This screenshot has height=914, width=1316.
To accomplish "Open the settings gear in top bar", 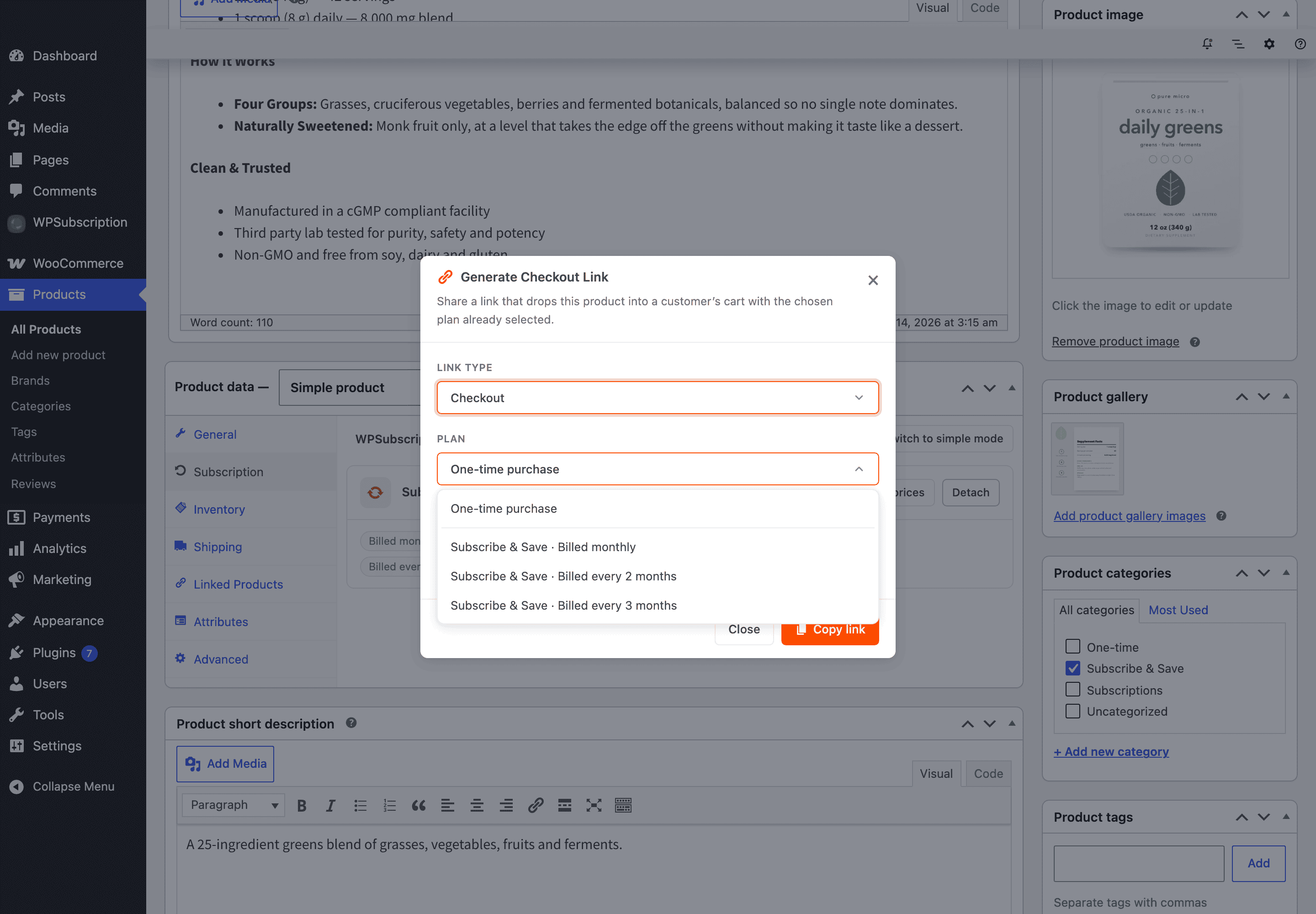I will 1269,44.
